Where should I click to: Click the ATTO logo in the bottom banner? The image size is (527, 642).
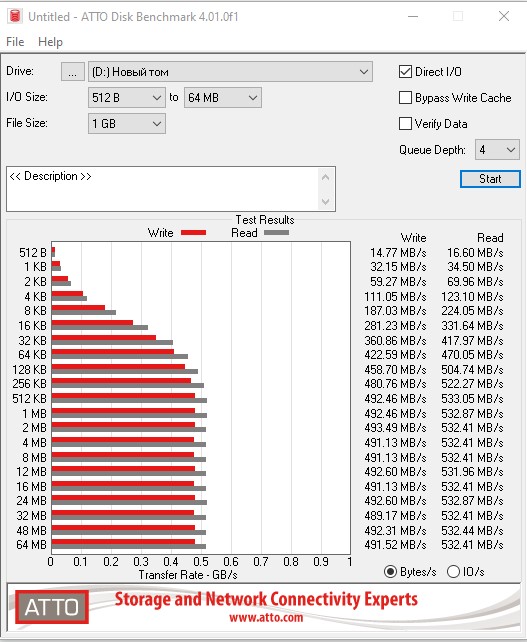(x=52, y=607)
